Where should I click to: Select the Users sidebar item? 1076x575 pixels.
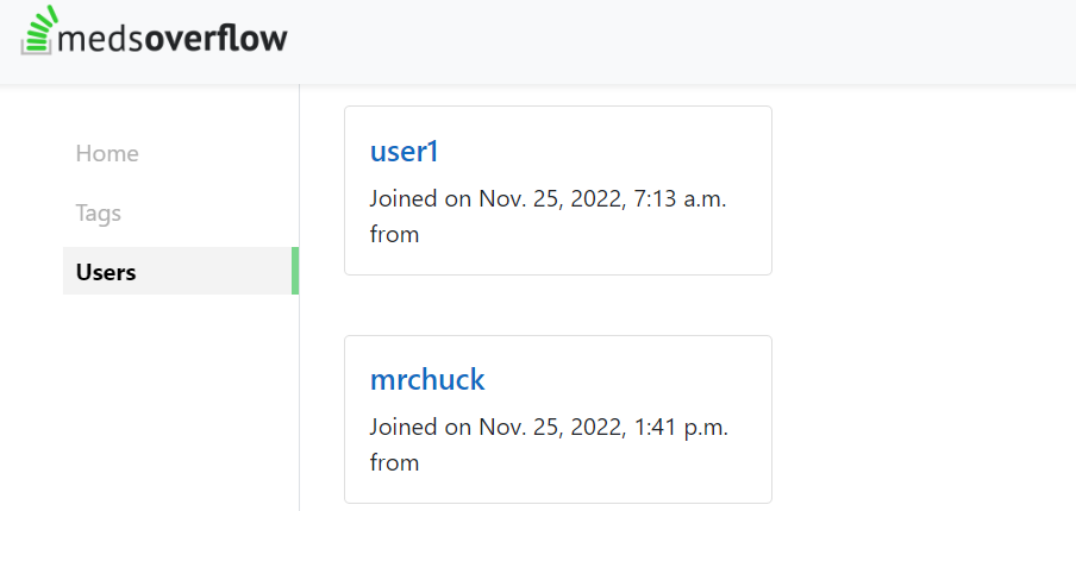(180, 271)
